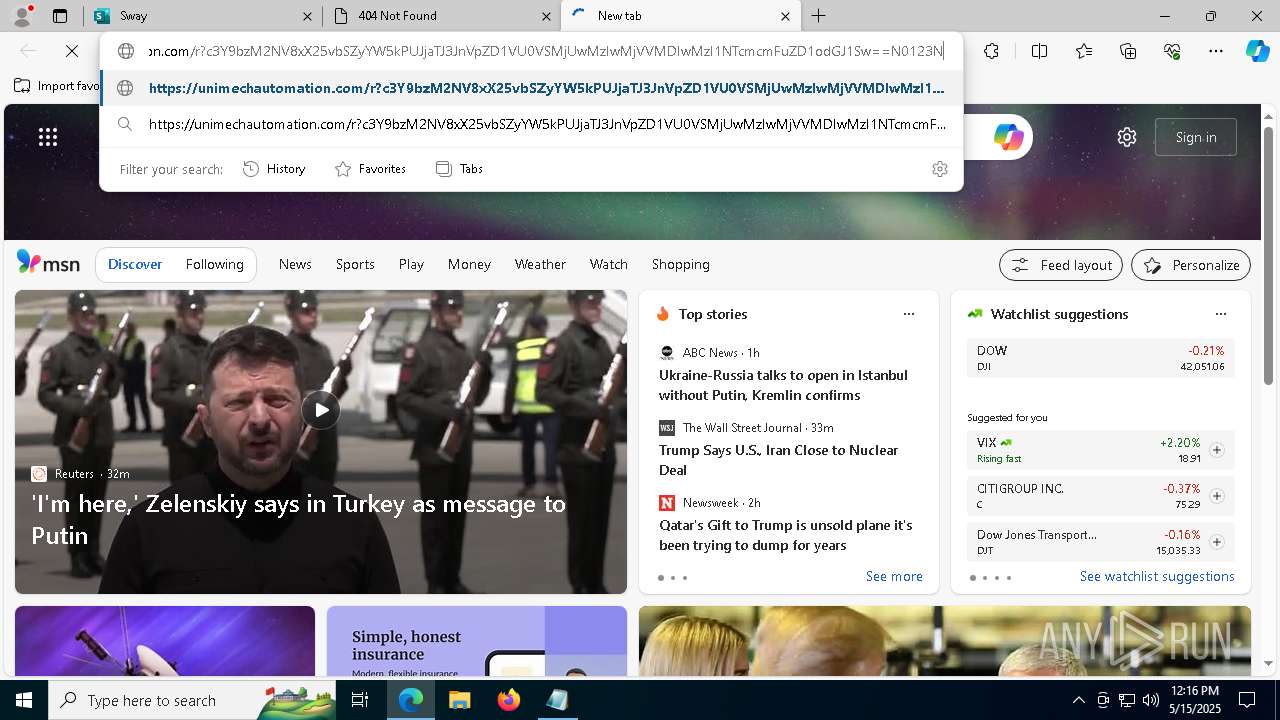Viewport: 1280px width, 720px height.
Task: Open File Explorer from taskbar
Action: (459, 700)
